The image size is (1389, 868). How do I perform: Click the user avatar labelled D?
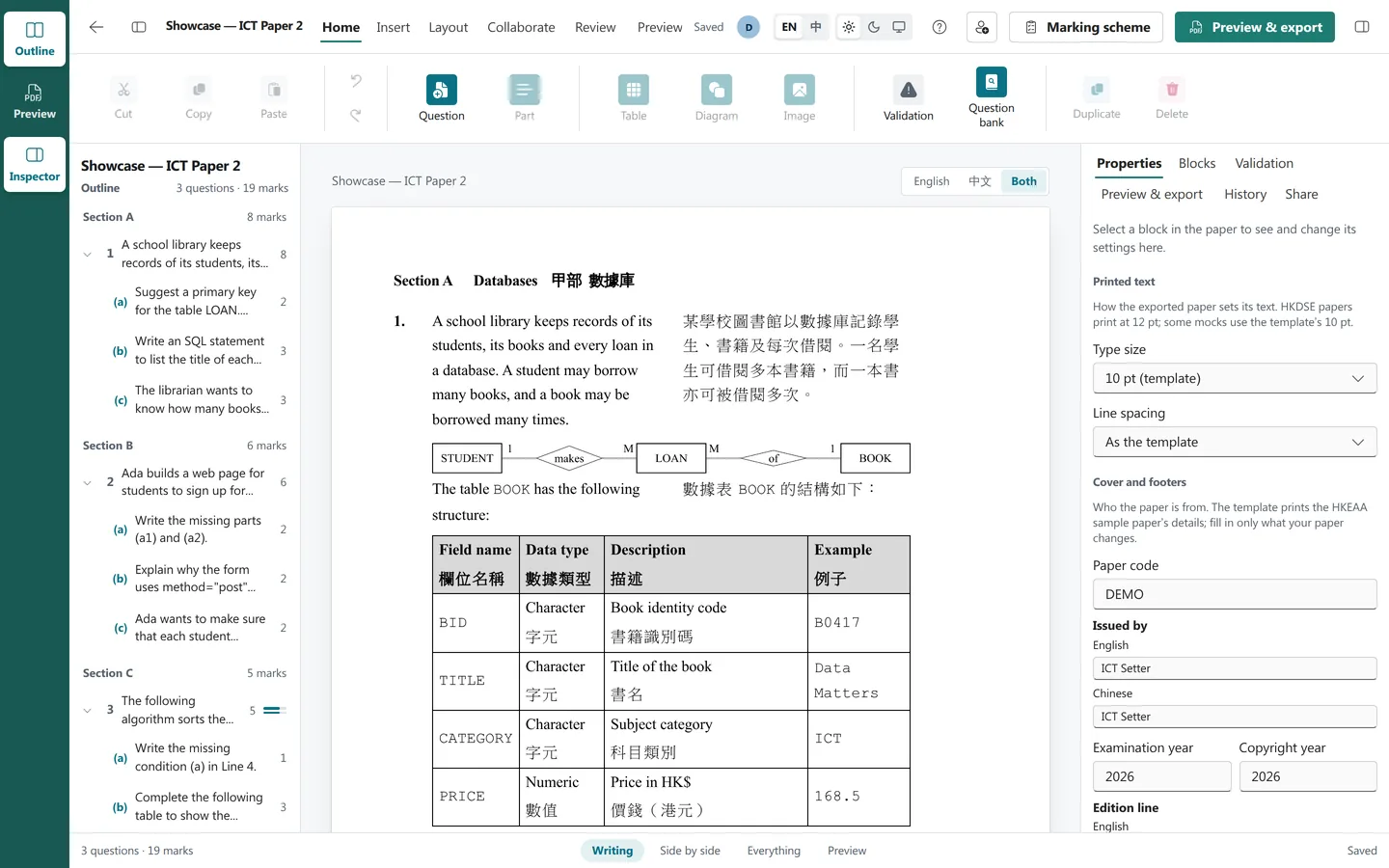749,27
